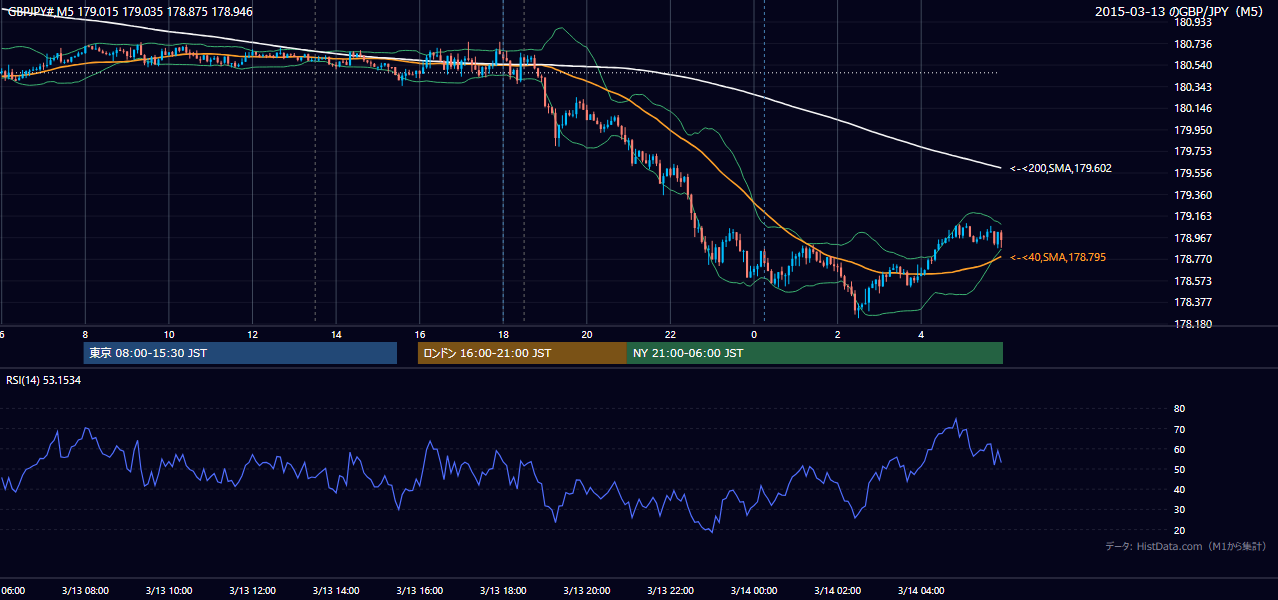Click the 3/13 16:00 date axis label
1278x600 pixels.
(420, 590)
